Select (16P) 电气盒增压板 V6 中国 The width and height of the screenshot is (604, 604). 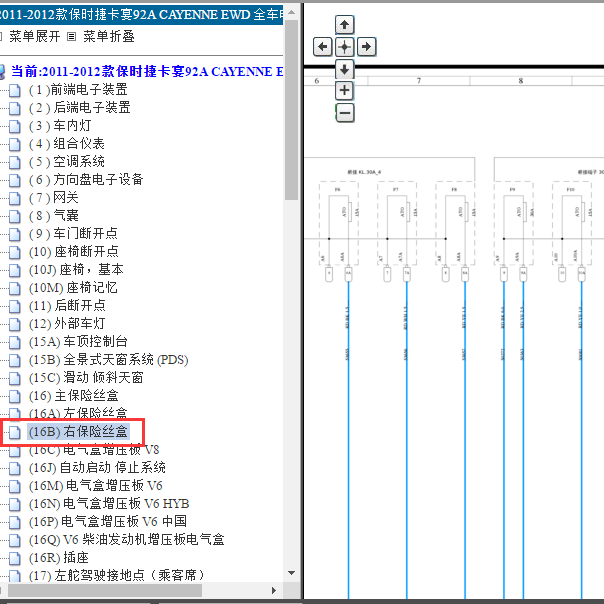[x=108, y=522]
